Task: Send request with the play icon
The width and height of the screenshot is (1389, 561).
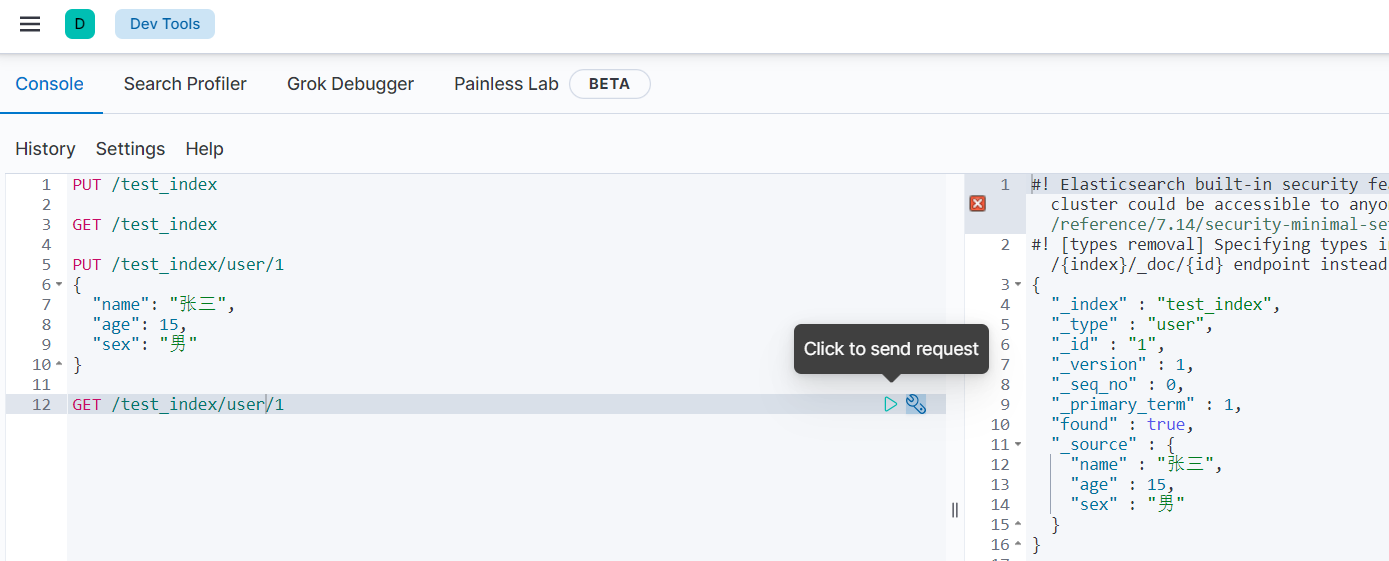Action: pos(890,404)
